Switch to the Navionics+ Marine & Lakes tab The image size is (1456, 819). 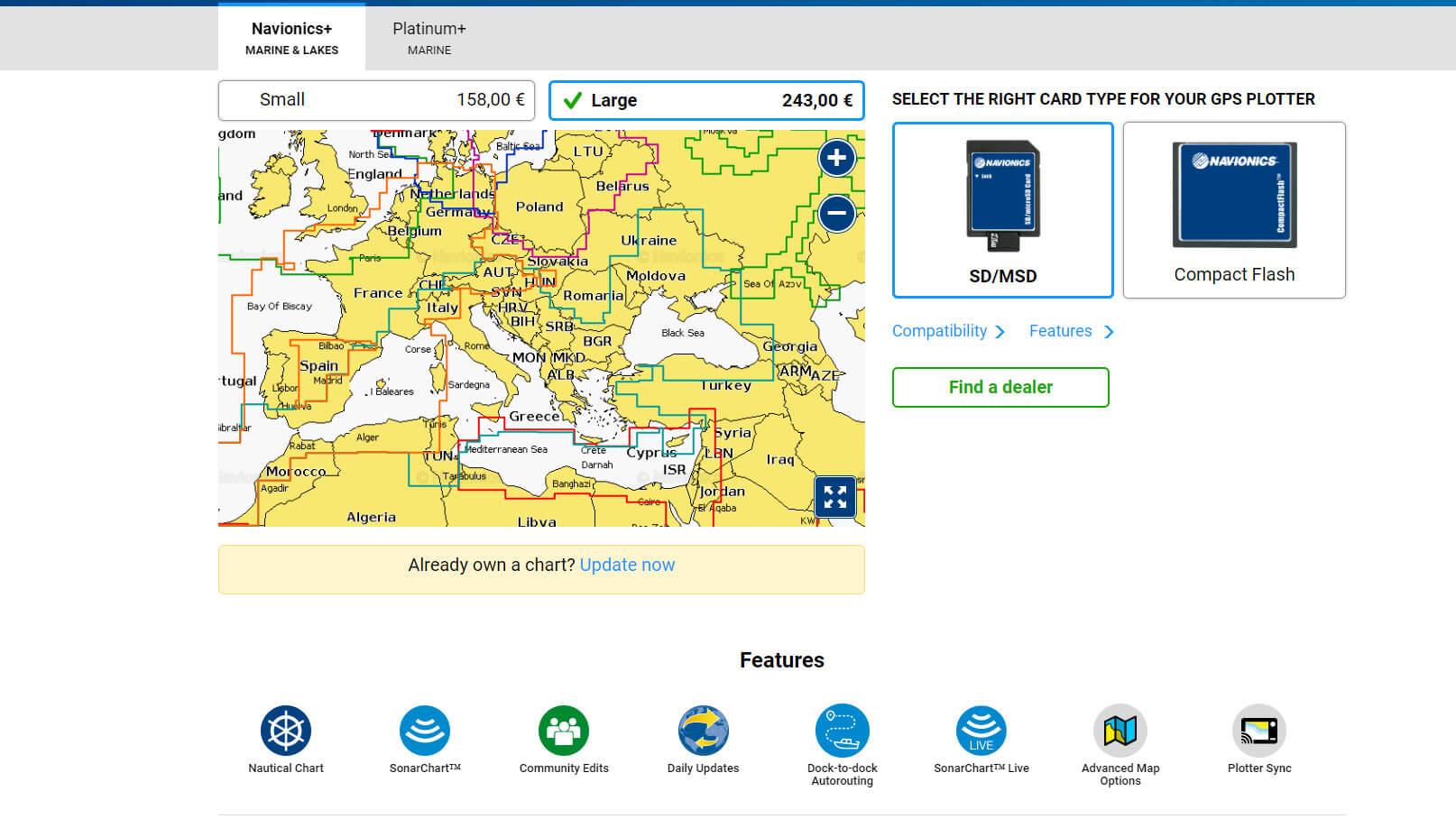pos(291,38)
